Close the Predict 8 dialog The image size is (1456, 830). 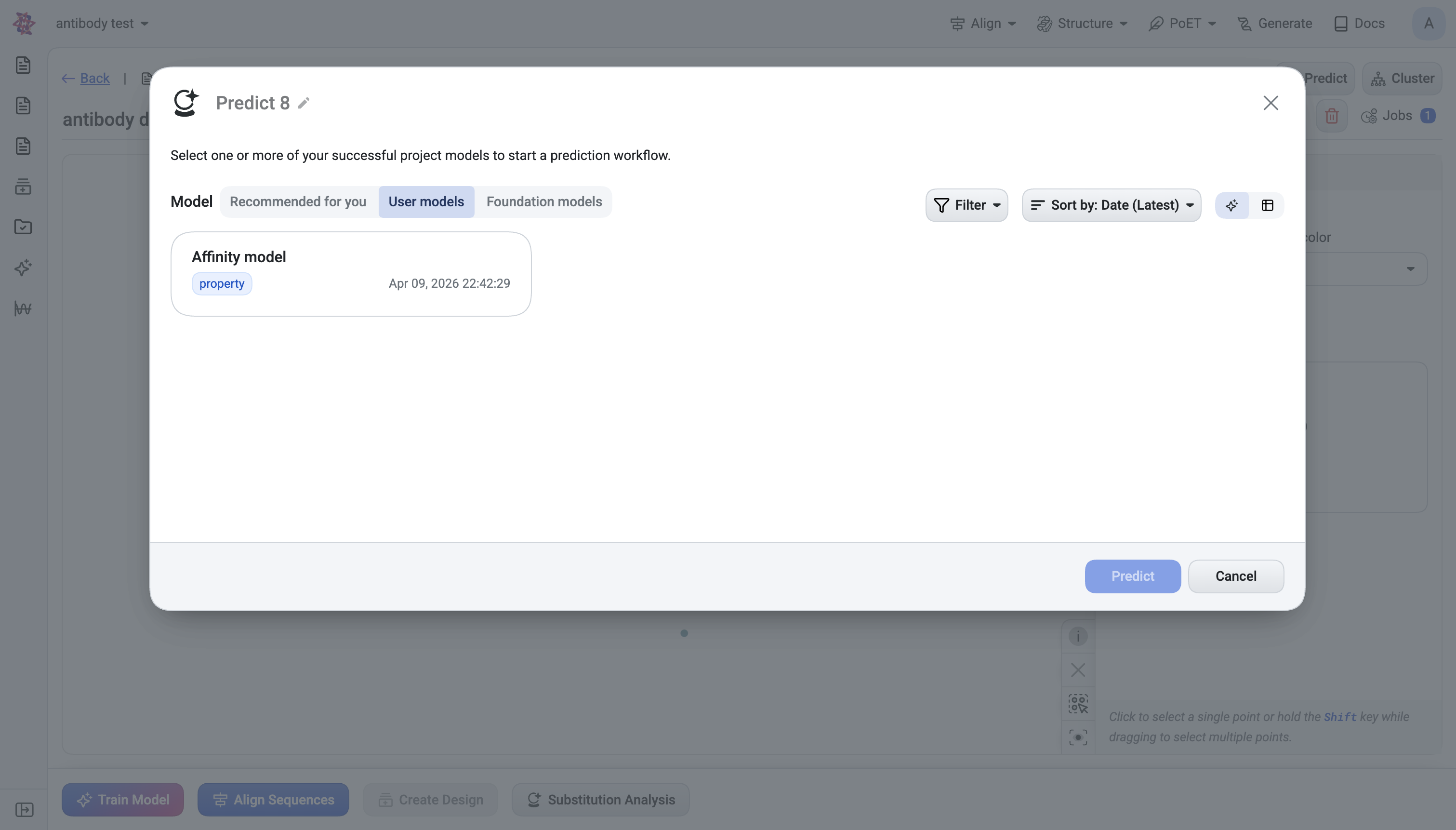coord(1271,103)
